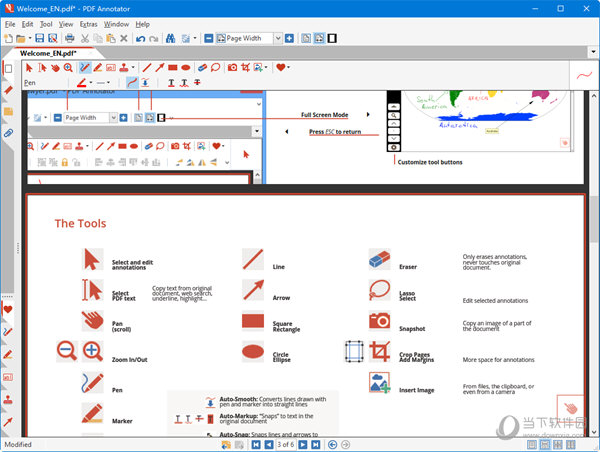
Task: Select the Eraser tool
Action: click(x=202, y=68)
